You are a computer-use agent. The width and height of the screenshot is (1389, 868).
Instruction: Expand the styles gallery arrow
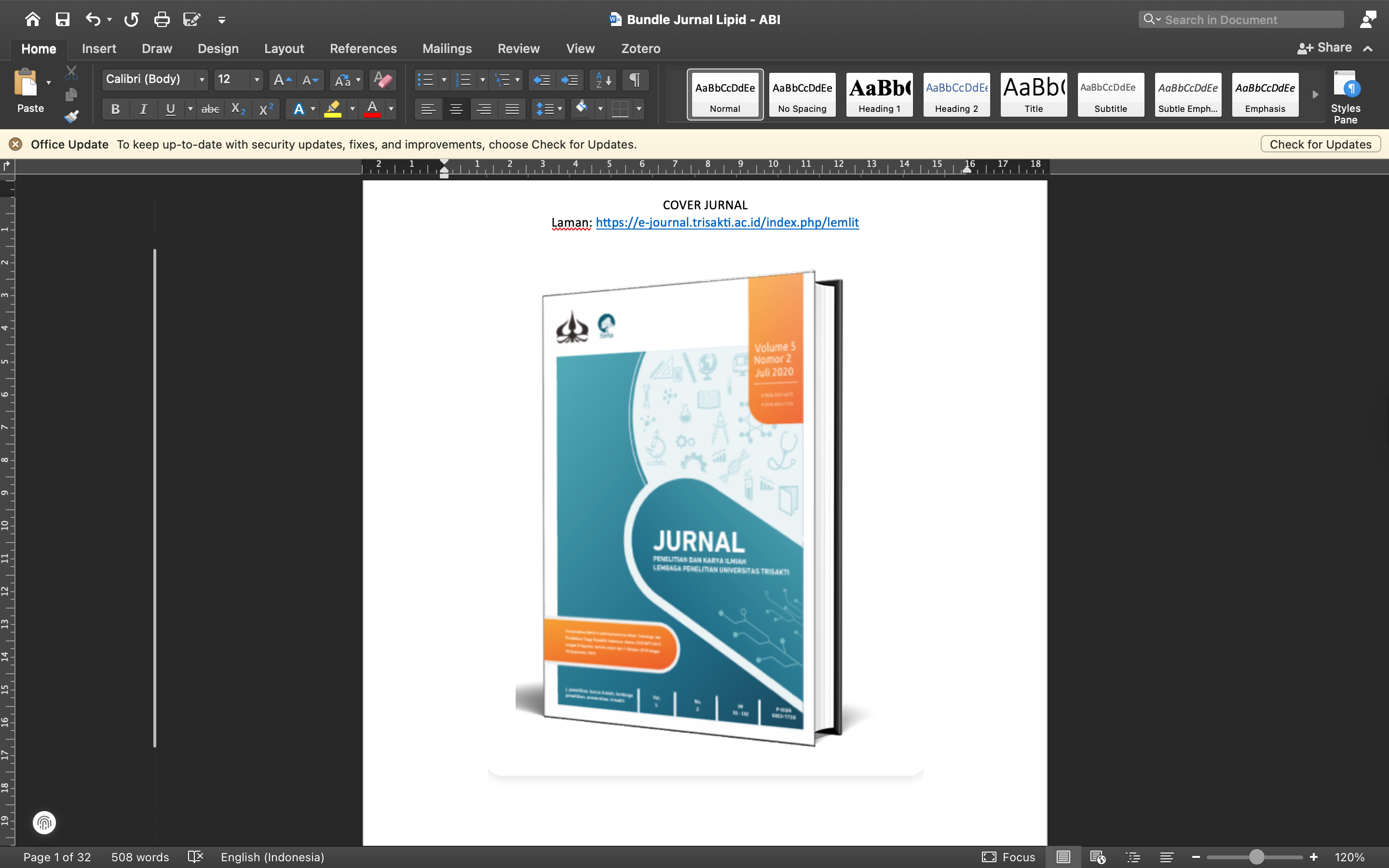(1315, 95)
